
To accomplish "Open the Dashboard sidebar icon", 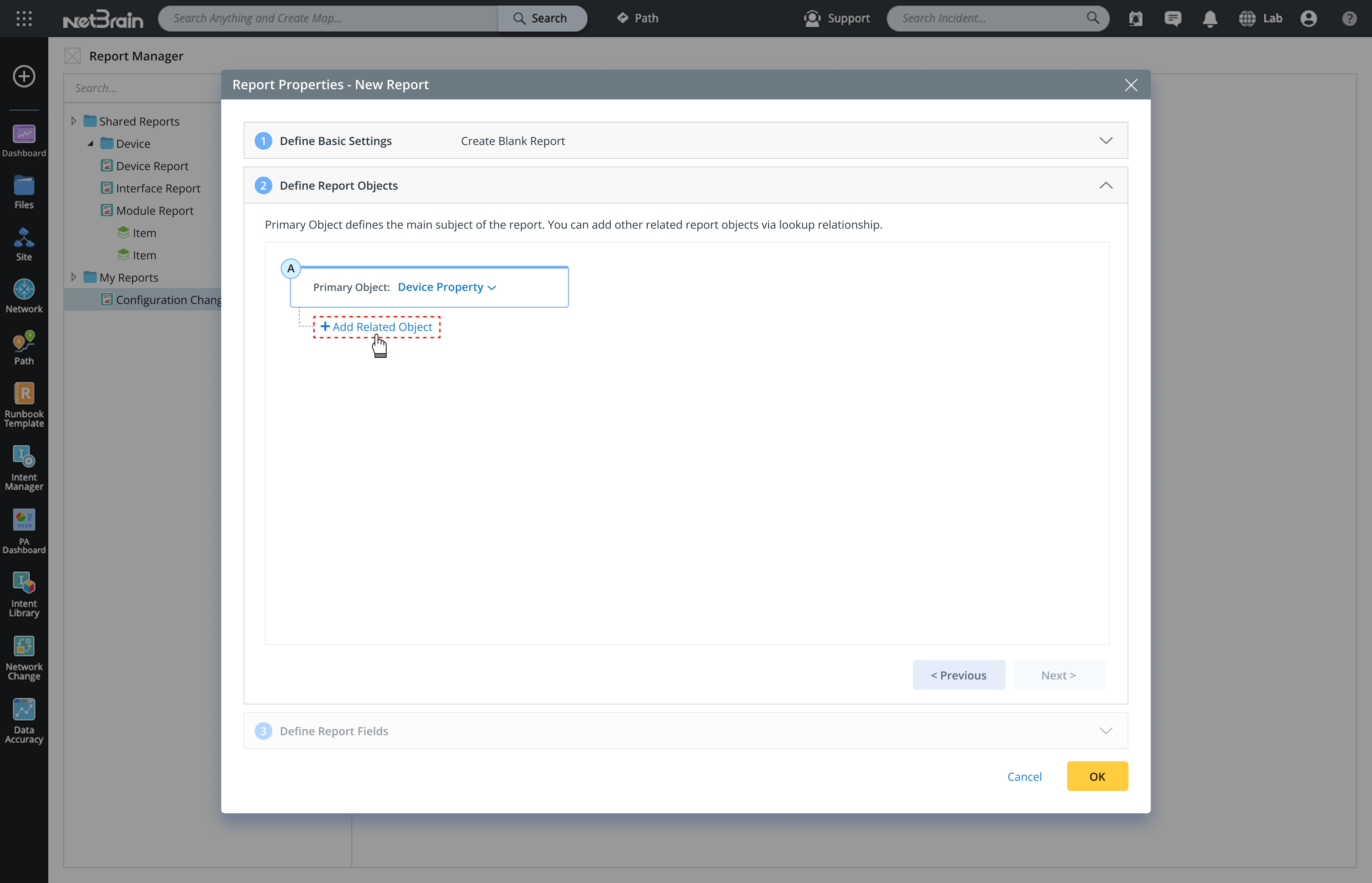I will 24,140.
